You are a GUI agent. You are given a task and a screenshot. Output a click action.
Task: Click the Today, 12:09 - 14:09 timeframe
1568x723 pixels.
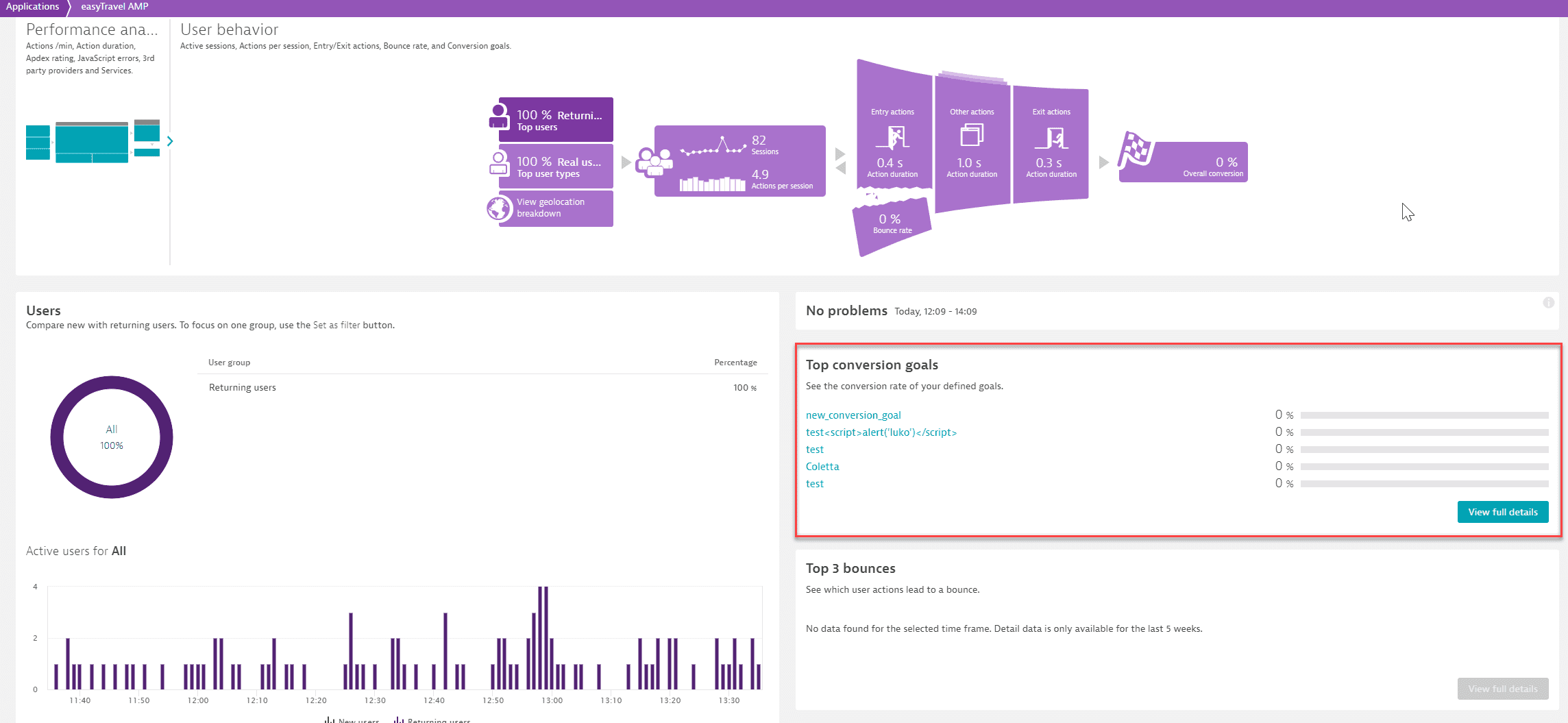(935, 312)
